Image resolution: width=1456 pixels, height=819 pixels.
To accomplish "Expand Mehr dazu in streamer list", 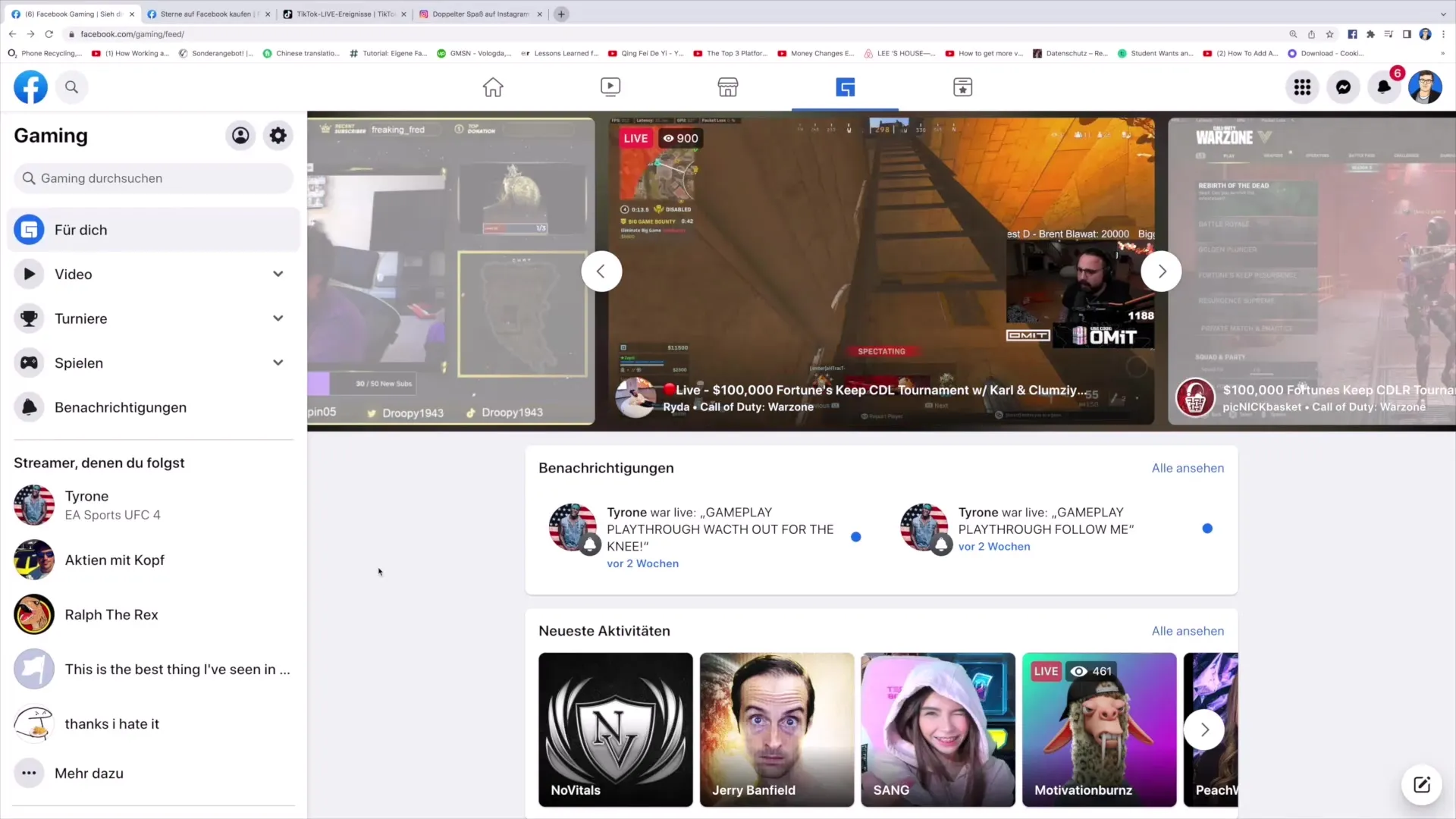I will (x=153, y=773).
